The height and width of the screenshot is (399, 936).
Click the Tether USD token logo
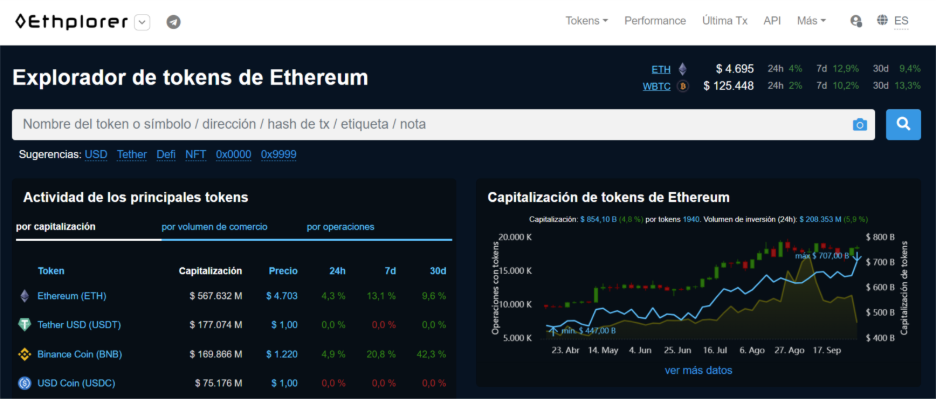coord(24,324)
